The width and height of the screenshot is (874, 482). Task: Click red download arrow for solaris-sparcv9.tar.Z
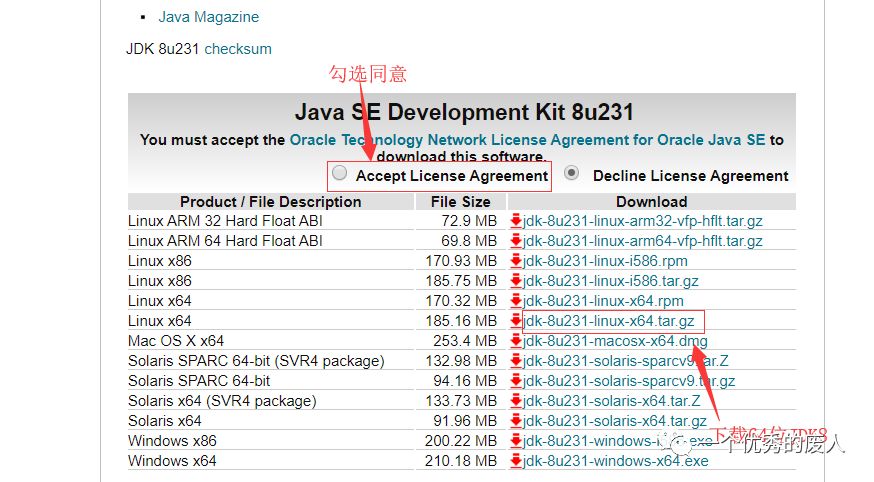tap(516, 361)
